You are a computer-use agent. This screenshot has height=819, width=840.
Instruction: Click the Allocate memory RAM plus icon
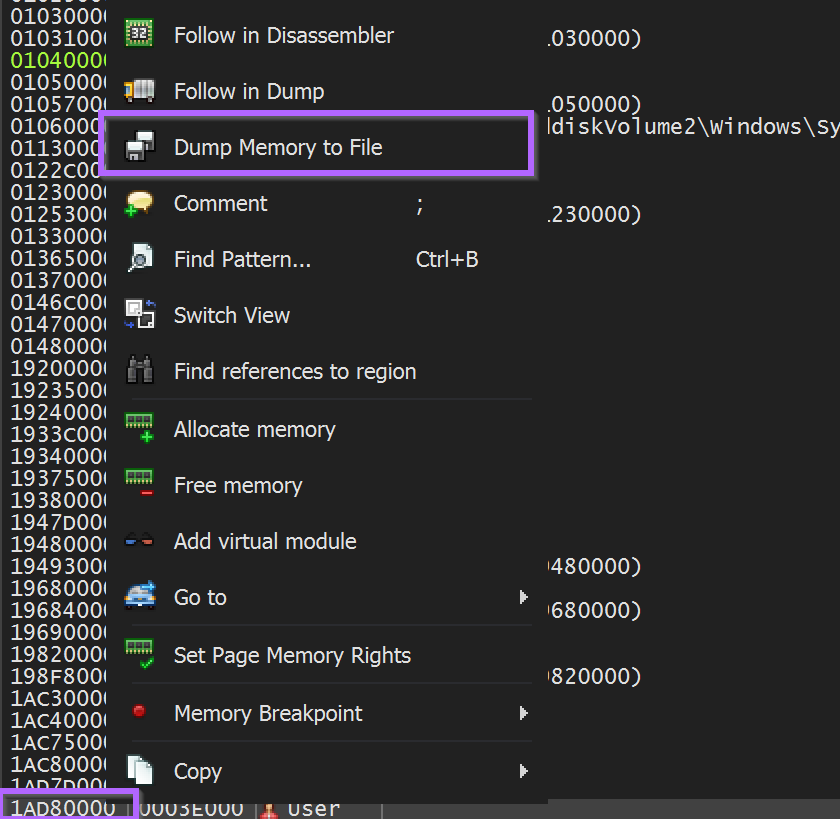click(x=139, y=428)
